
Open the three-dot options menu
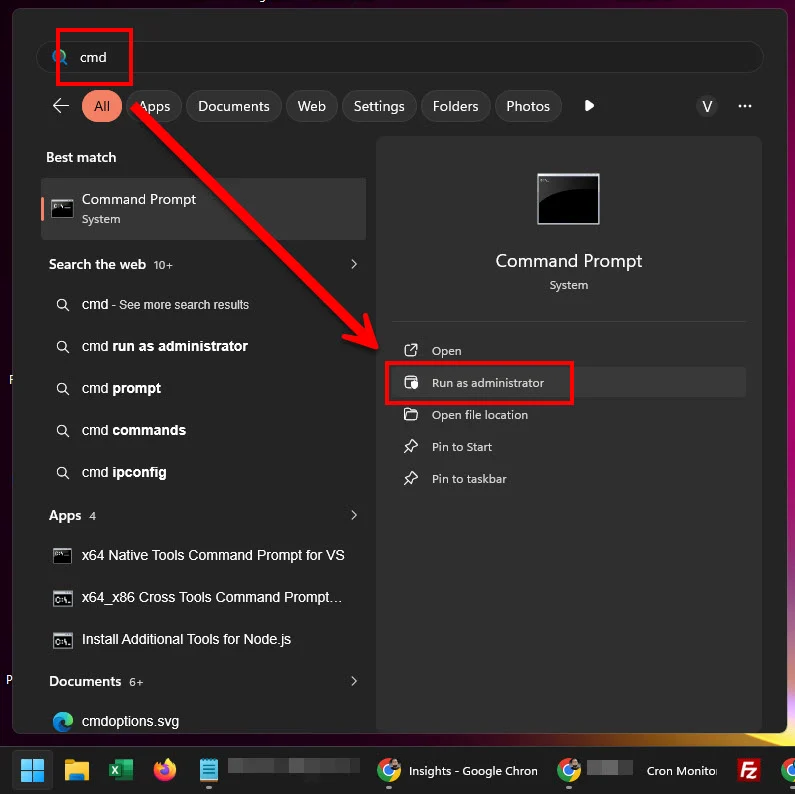pos(744,106)
